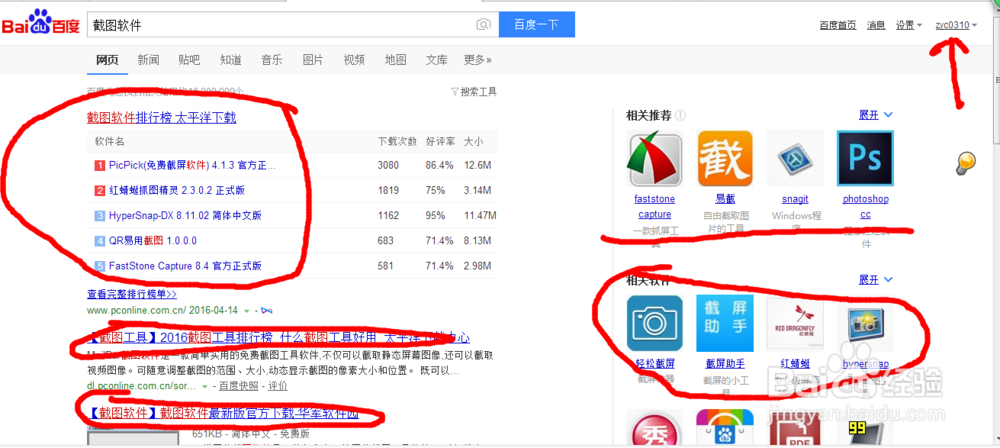Switch to the 地图 tab
Screen dimensions: 1000x448
coord(395,60)
